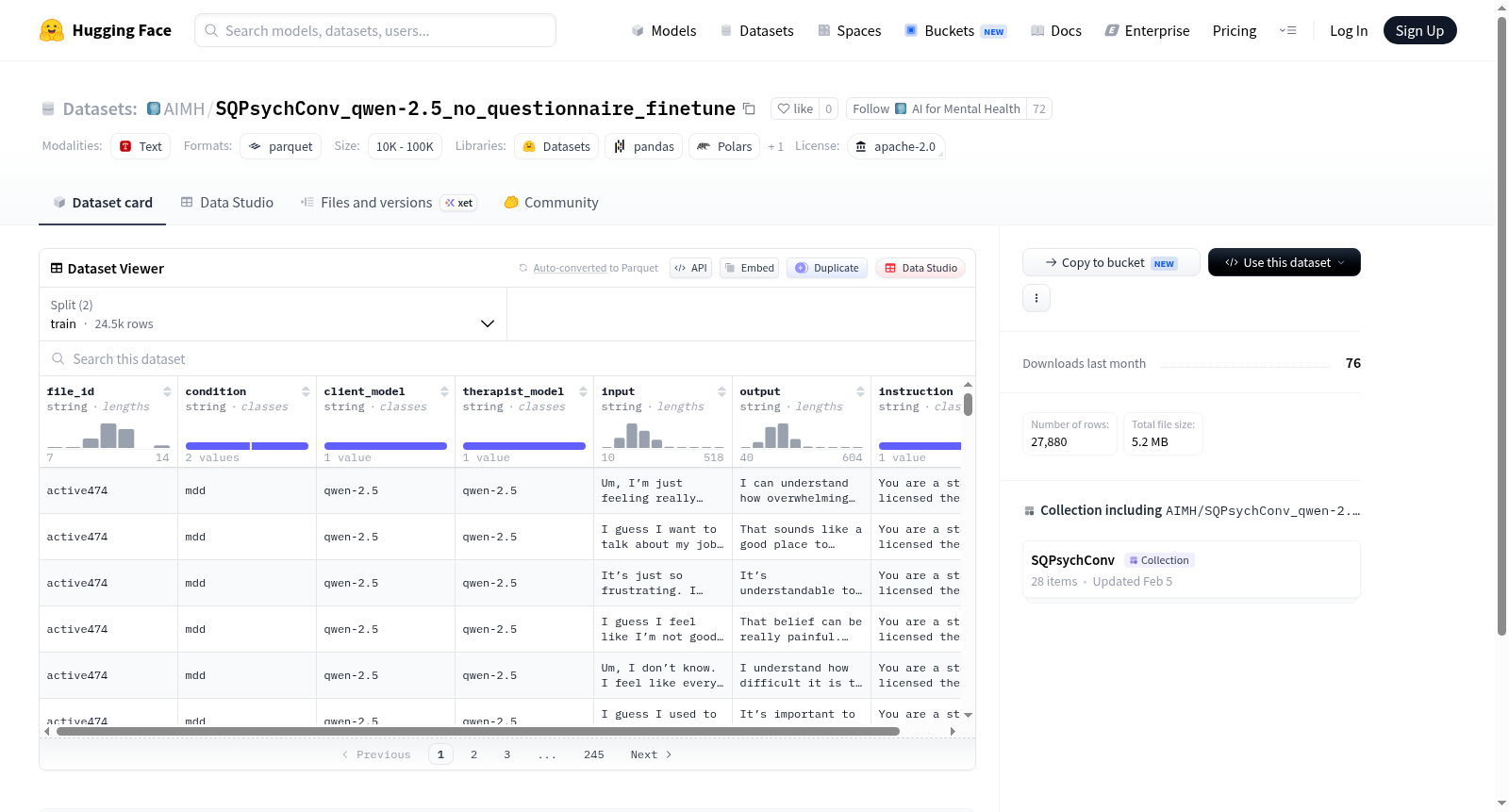Sort the file_id column
The height and width of the screenshot is (812, 1509).
point(167,391)
